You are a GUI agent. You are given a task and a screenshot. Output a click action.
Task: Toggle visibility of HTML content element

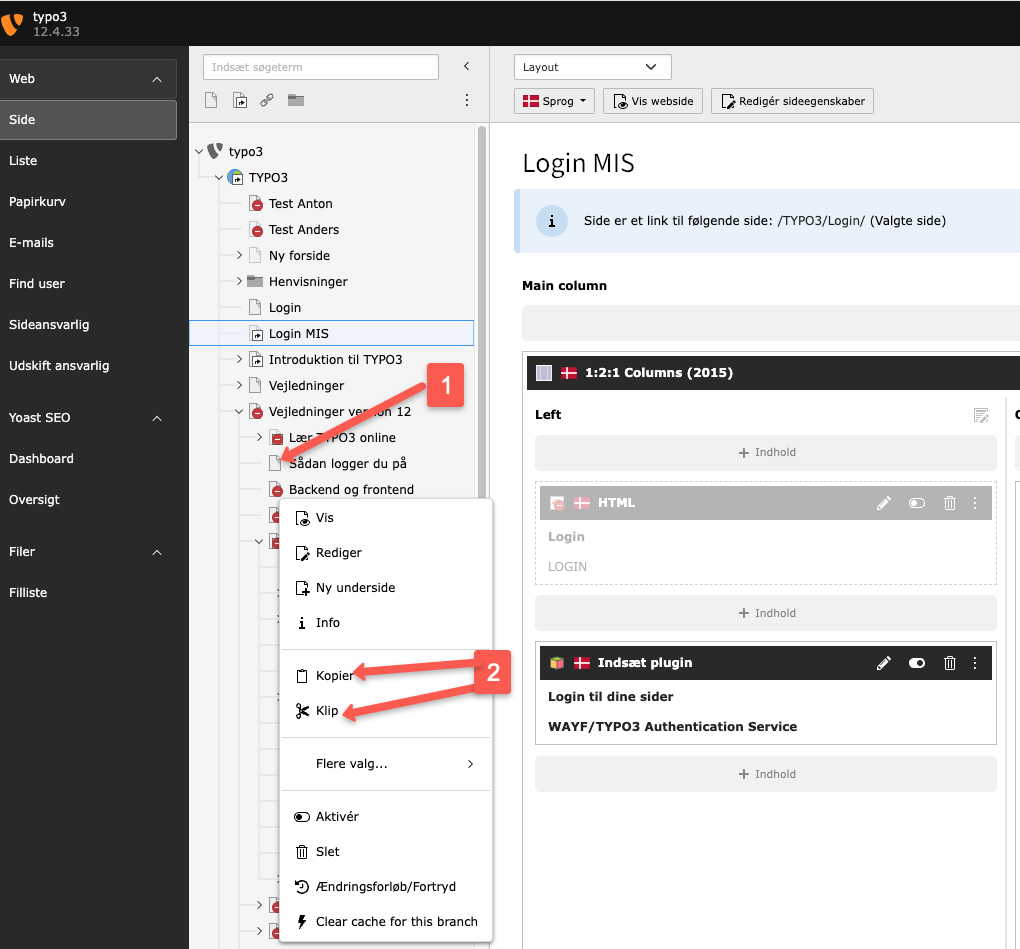916,503
